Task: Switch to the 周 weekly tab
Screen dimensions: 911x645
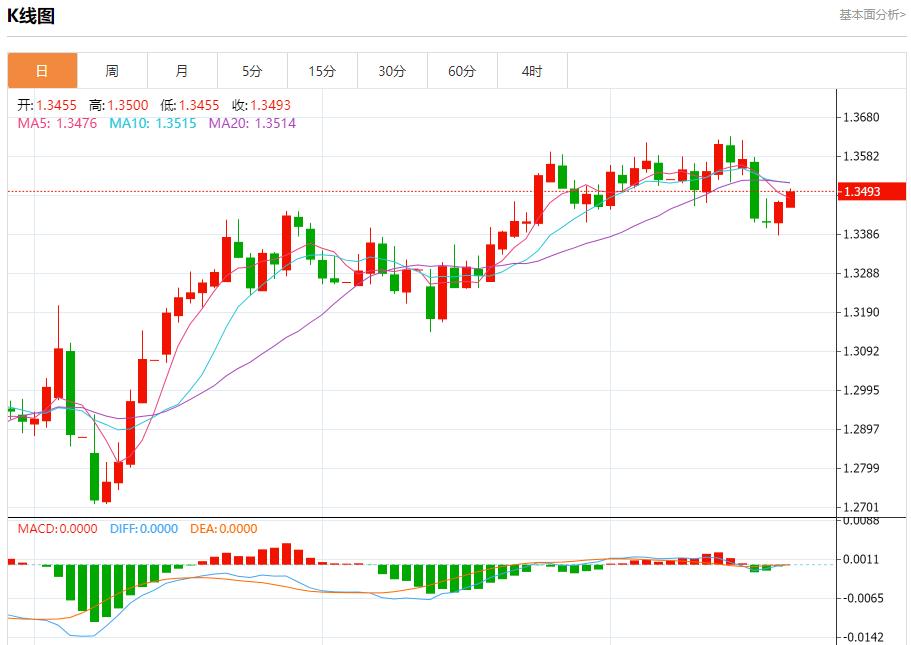Action: click(112, 71)
